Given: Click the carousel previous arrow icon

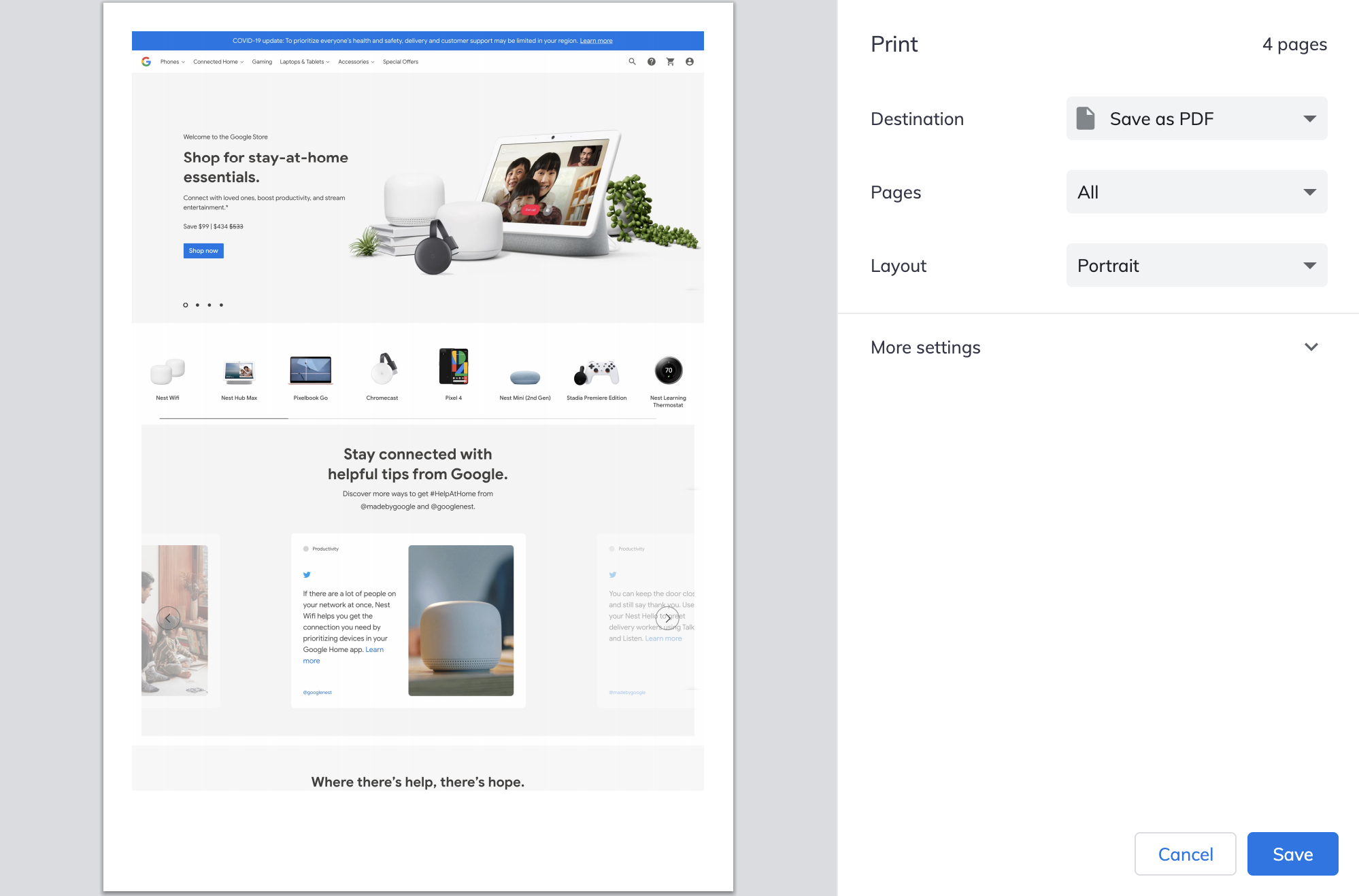Looking at the screenshot, I should pos(169,617).
